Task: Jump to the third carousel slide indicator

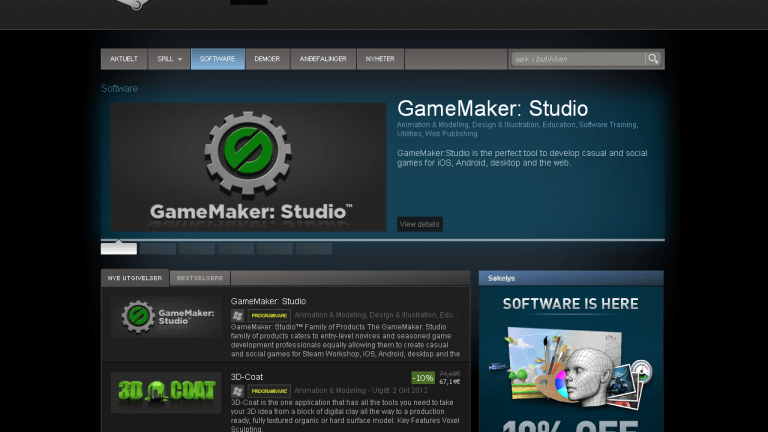Action: point(197,248)
